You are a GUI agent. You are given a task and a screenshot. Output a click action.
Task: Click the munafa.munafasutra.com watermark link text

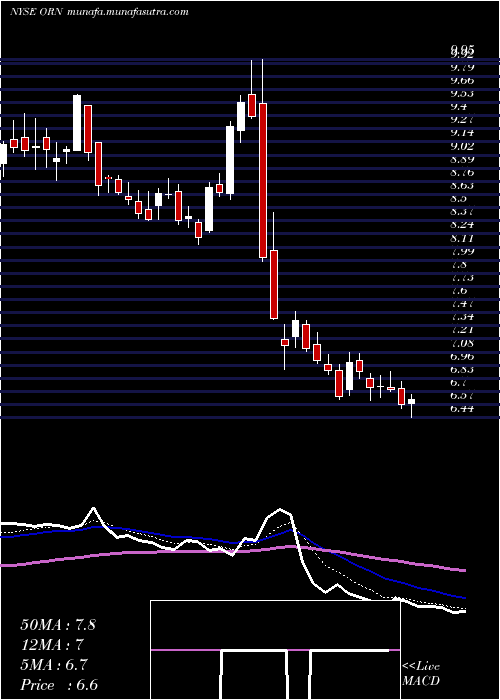pos(128,12)
